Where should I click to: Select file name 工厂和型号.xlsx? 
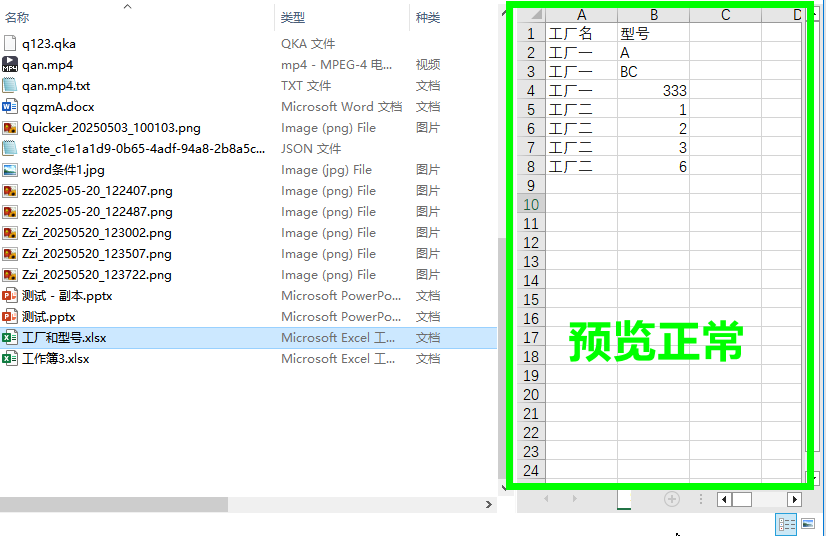pos(64,338)
